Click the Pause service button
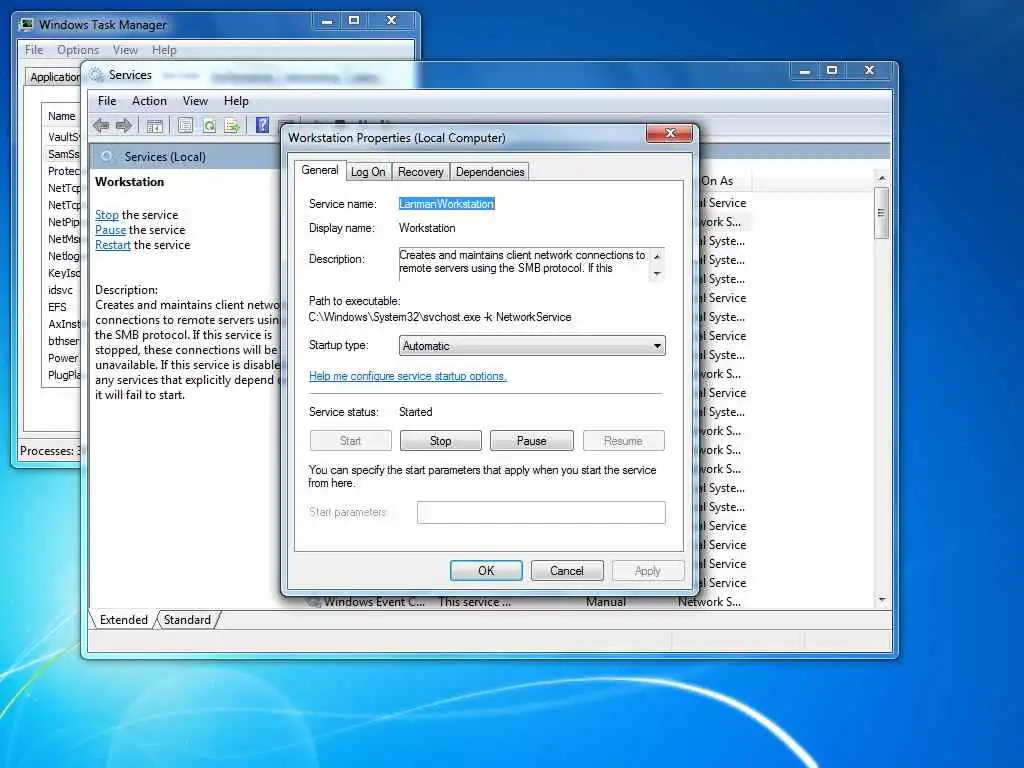The height and width of the screenshot is (768, 1024). pos(532,441)
